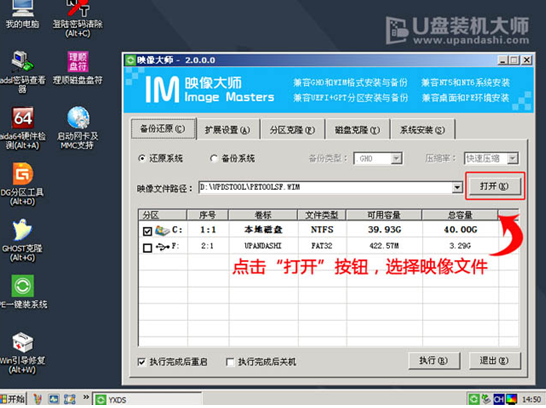Open the compression rate dropdown

click(491, 159)
